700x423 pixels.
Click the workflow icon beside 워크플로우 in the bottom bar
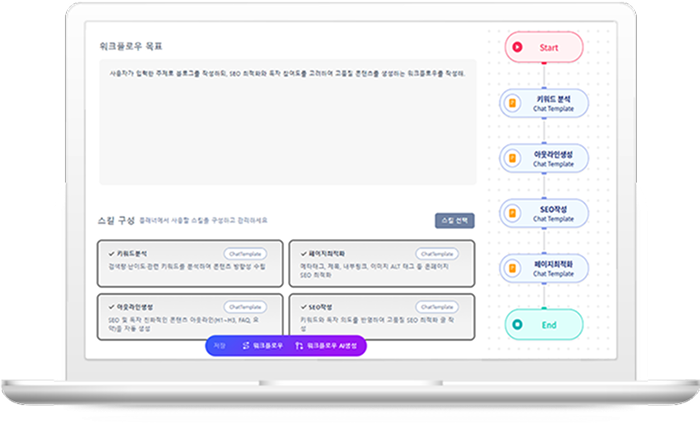pos(246,346)
